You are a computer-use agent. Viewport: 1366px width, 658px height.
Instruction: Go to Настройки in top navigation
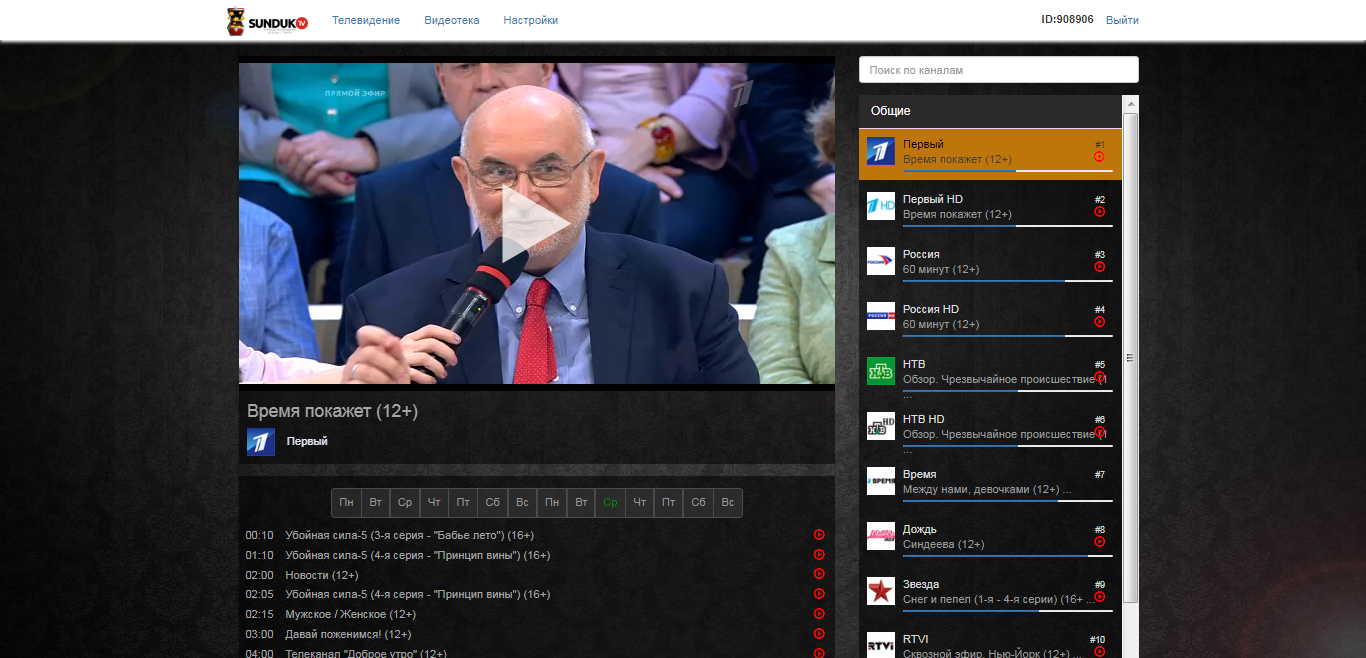(x=530, y=20)
